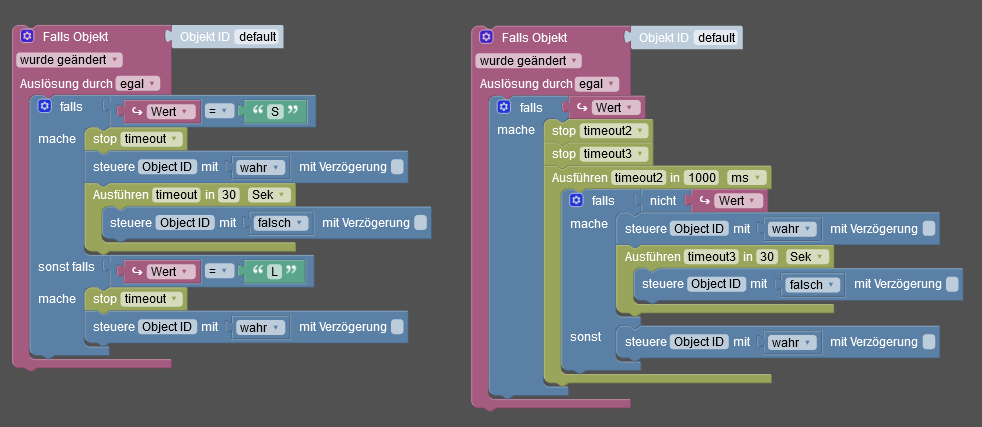Image resolution: width=982 pixels, height=427 pixels.
Task: Toggle Verzögerung checkbox after left wahr block
Action: point(397,167)
